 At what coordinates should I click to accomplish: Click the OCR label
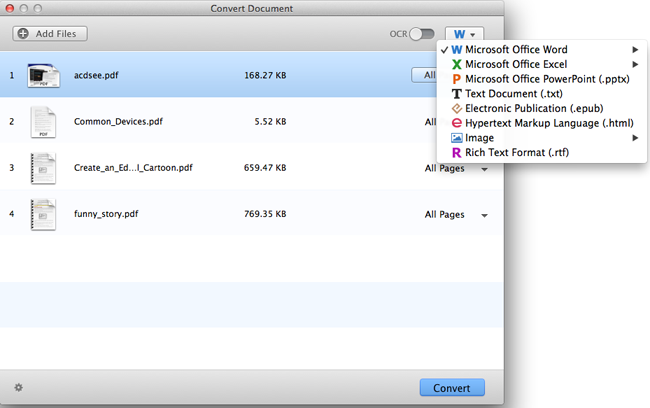point(398,34)
